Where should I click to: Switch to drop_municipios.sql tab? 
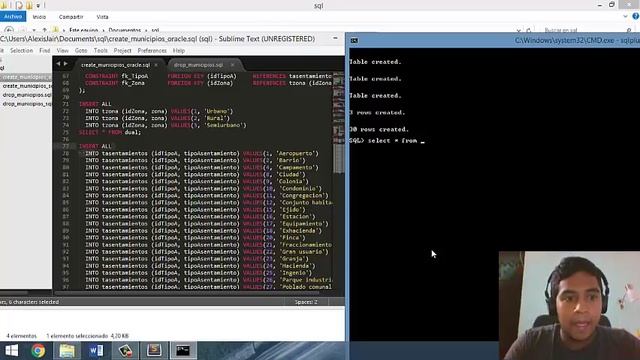tap(198, 65)
